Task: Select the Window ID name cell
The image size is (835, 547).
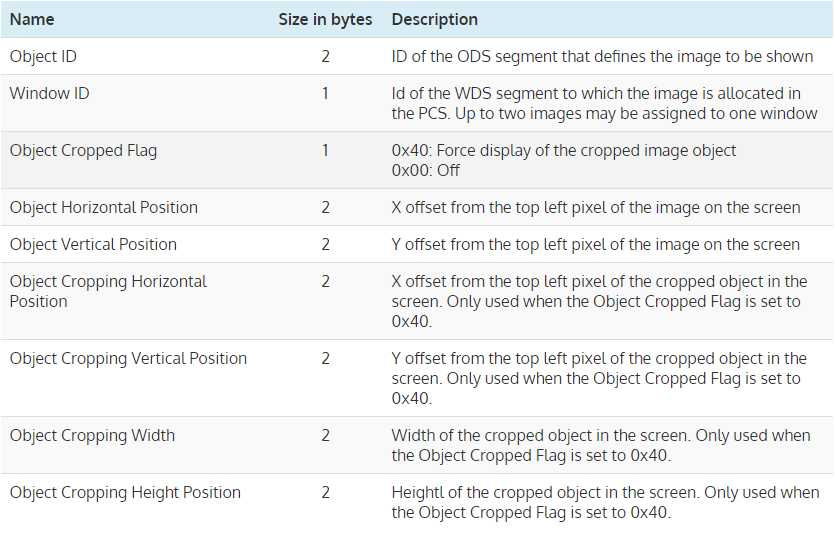Action: (x=51, y=94)
